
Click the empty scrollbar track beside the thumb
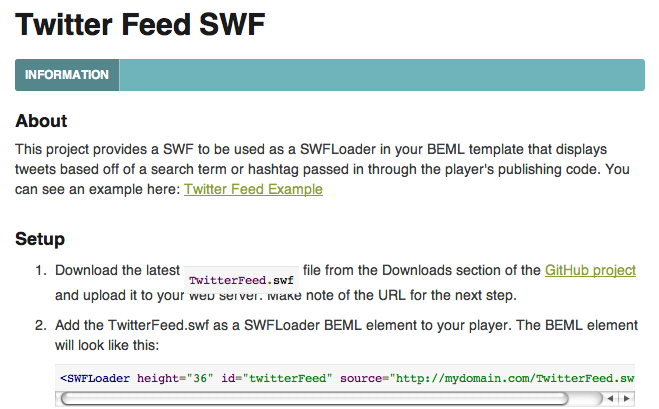pyautogui.click(x=585, y=398)
